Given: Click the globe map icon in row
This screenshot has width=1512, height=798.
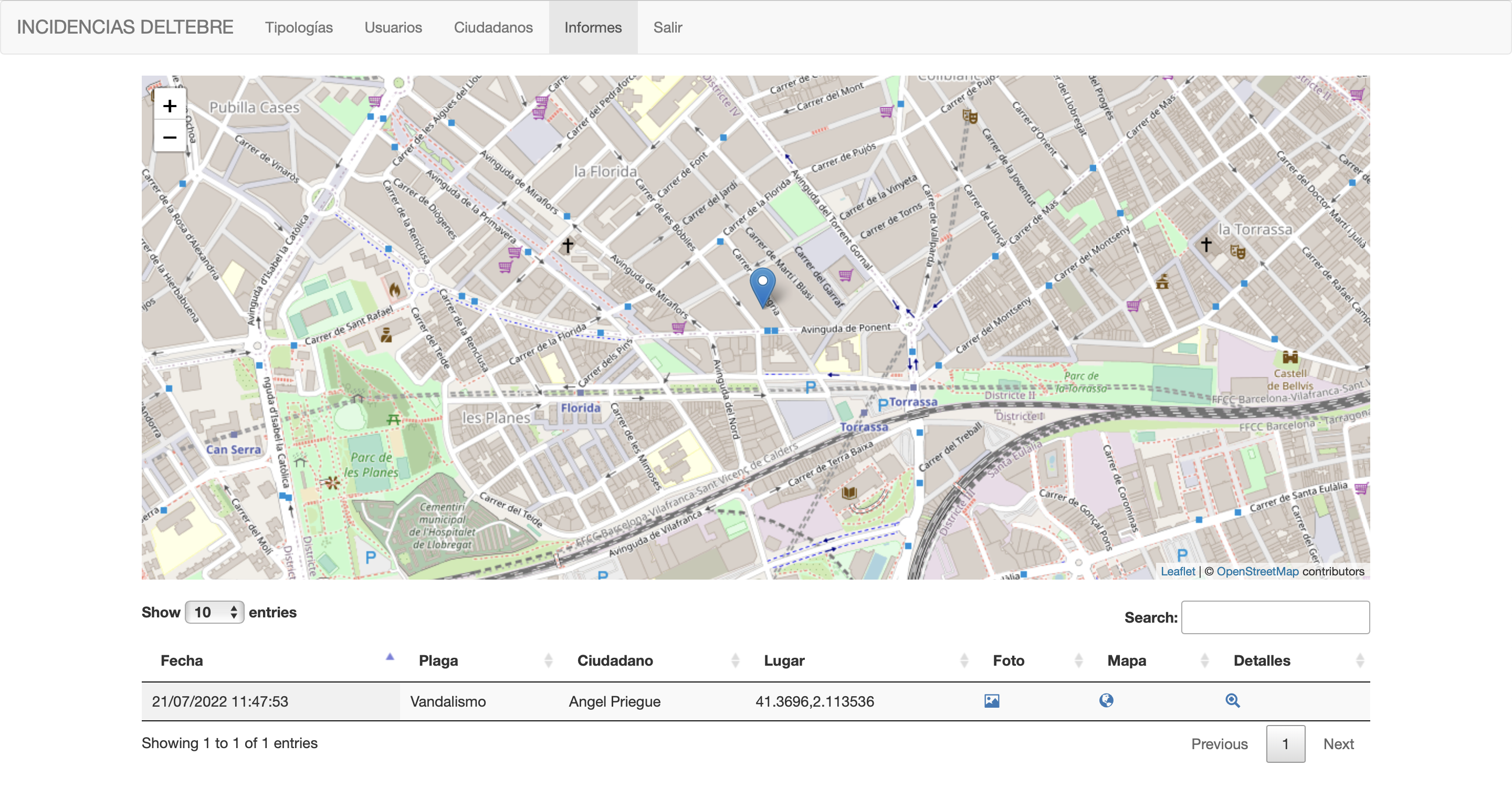Looking at the screenshot, I should 1106,700.
